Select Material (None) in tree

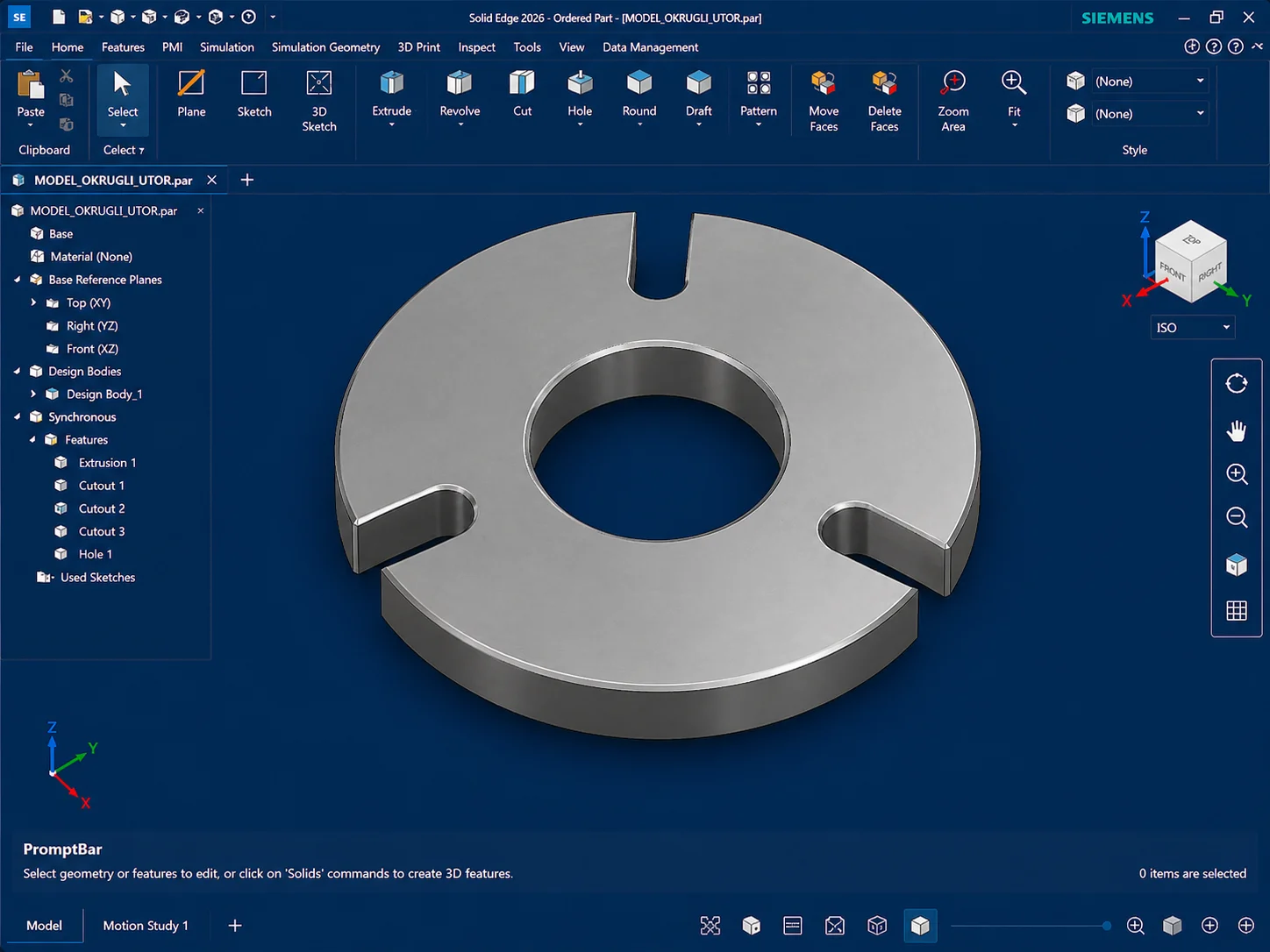click(91, 256)
